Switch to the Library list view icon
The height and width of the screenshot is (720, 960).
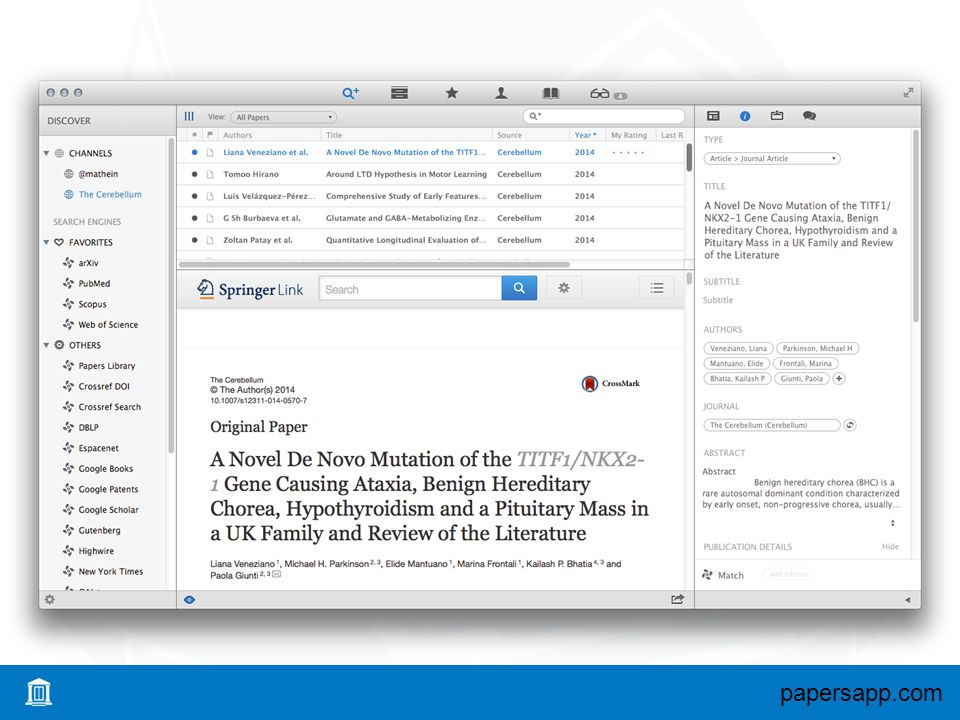click(399, 93)
